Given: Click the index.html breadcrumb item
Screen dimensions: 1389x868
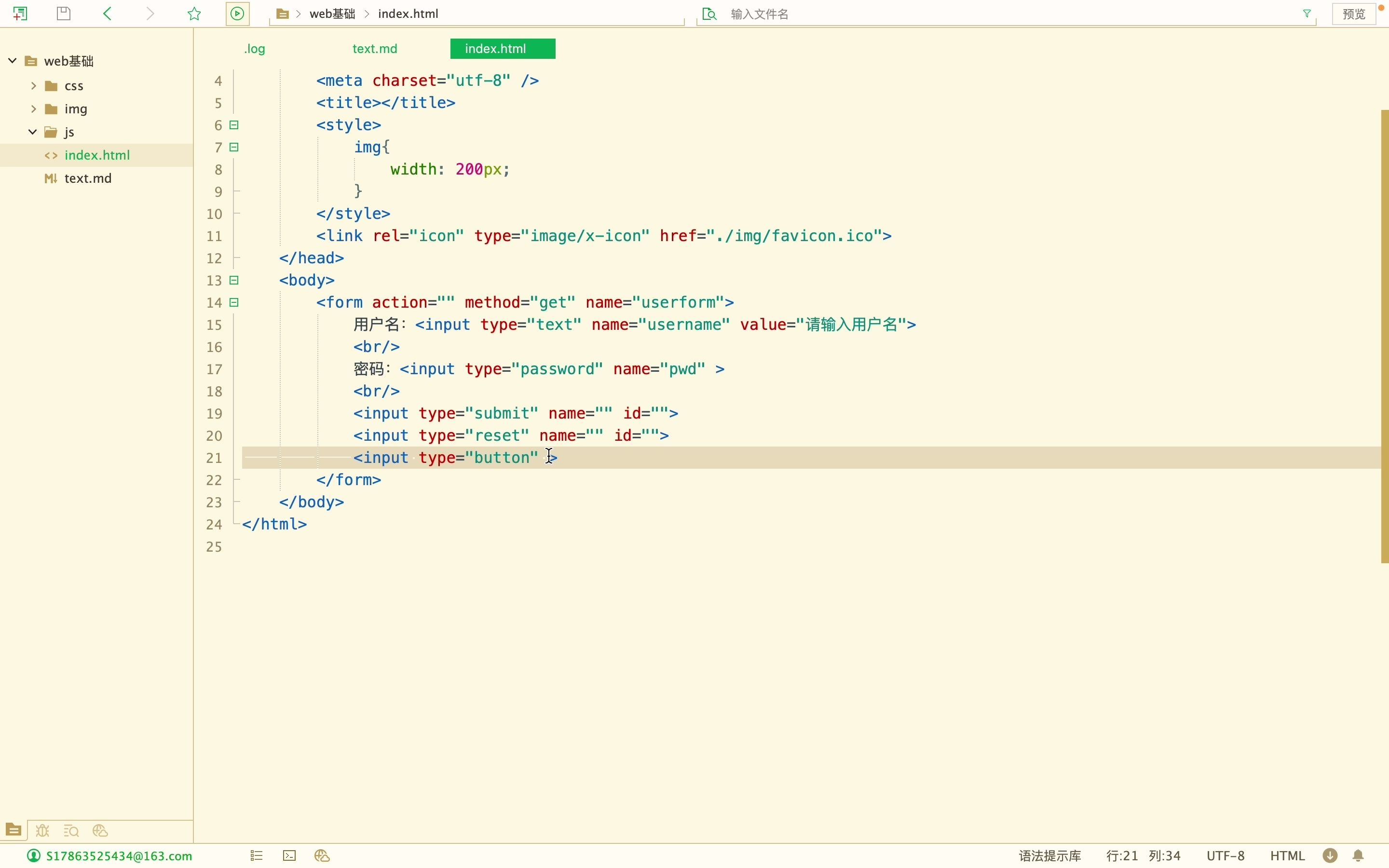Looking at the screenshot, I should (408, 14).
